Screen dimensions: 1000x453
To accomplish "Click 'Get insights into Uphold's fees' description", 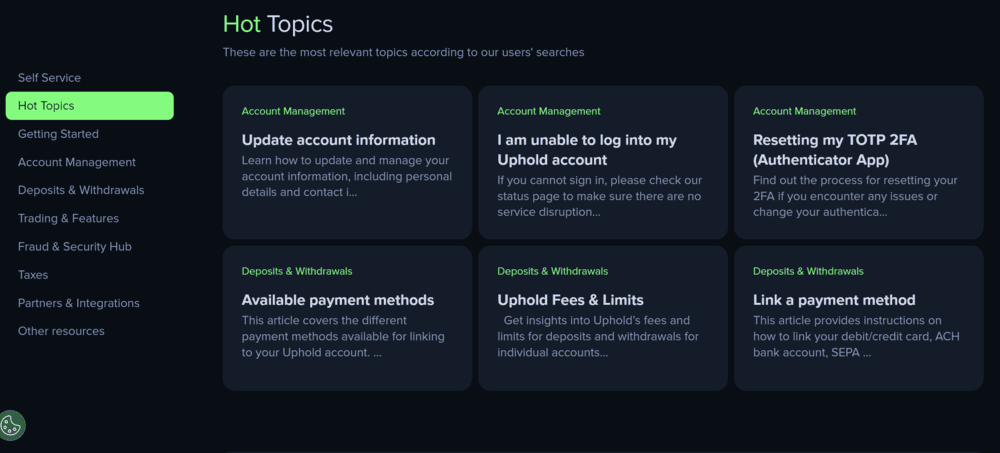I will [x=598, y=336].
